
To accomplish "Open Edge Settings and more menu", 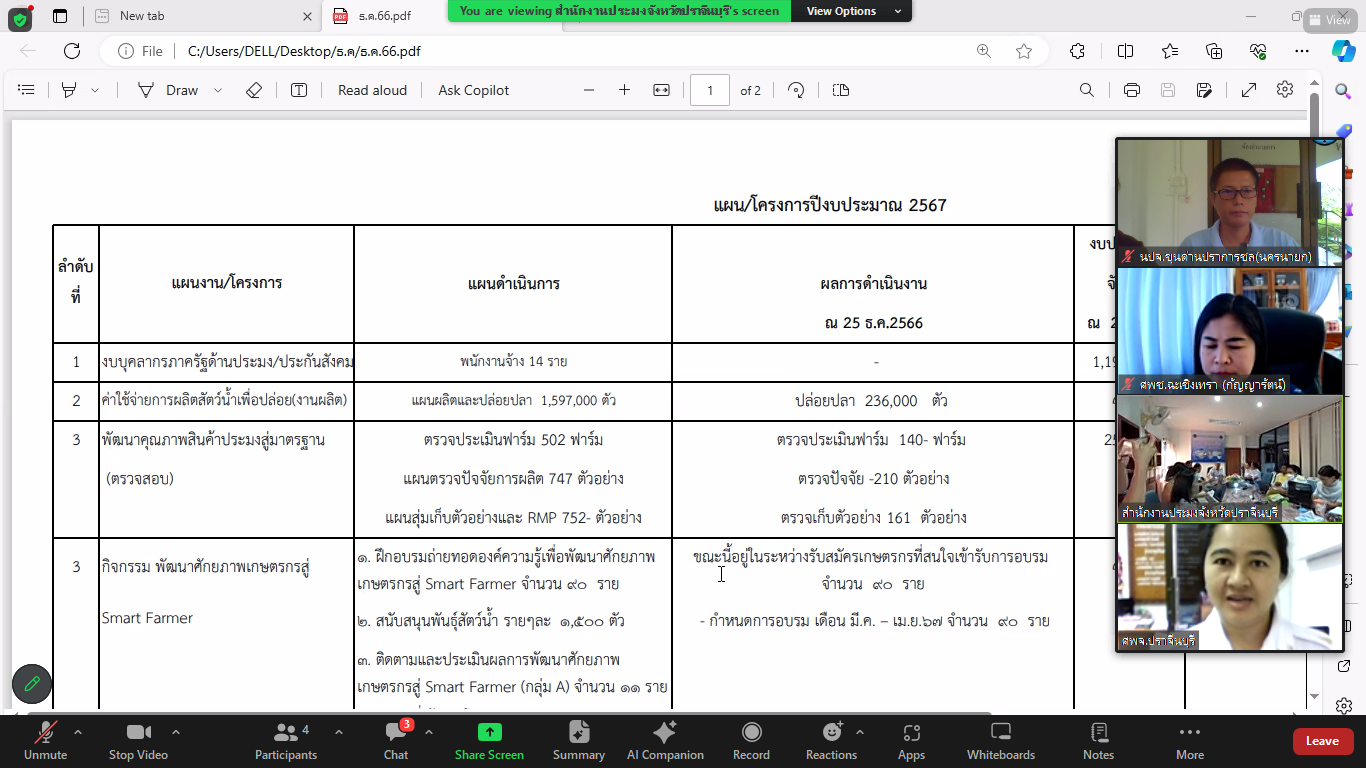I will (1302, 51).
